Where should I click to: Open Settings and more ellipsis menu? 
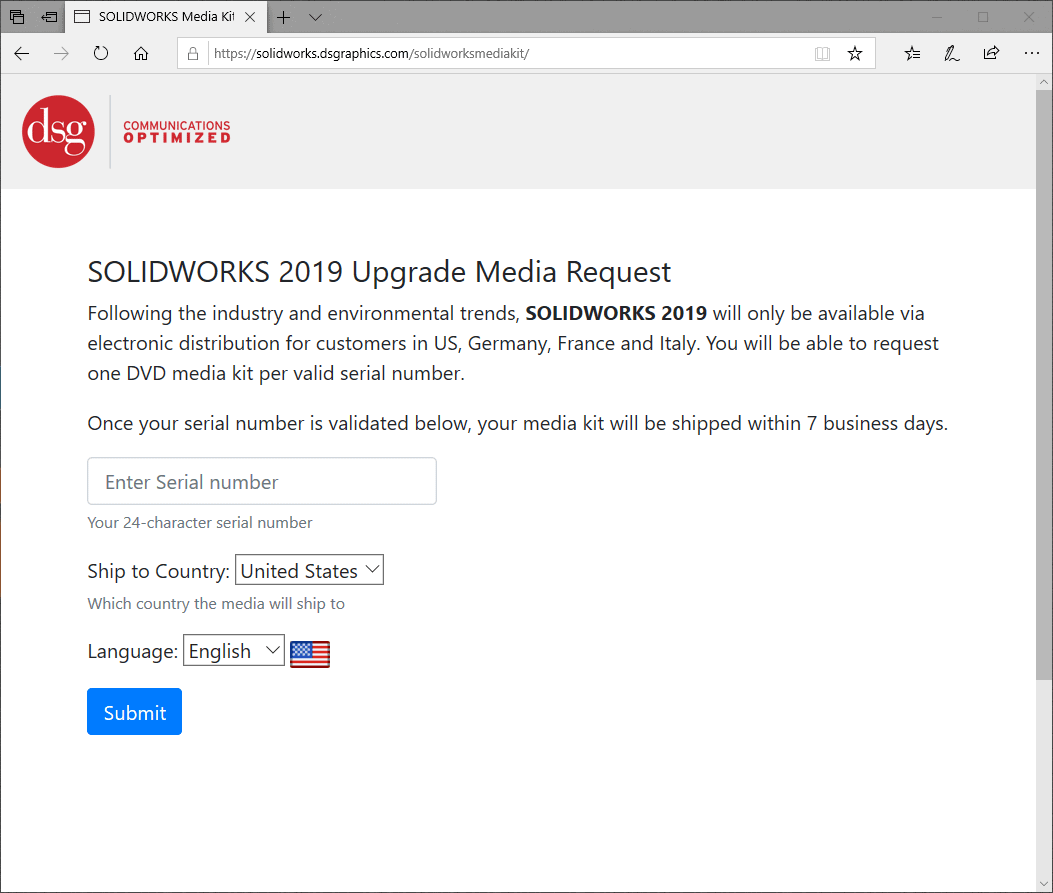(1032, 54)
